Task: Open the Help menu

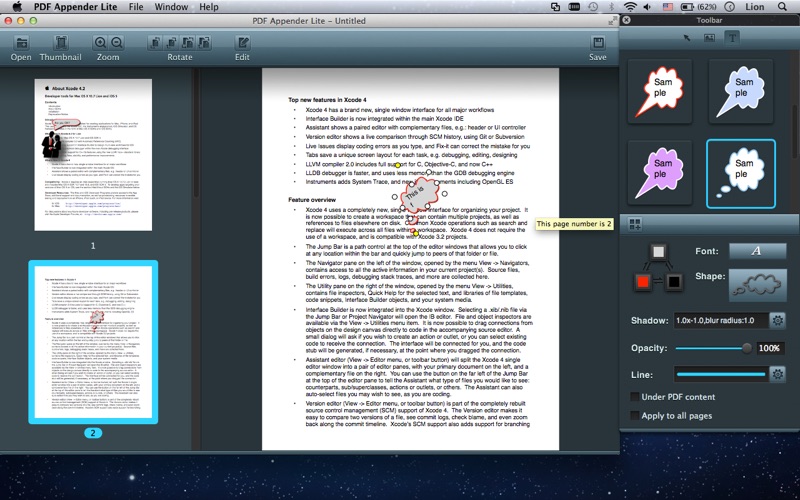Action: [x=209, y=7]
